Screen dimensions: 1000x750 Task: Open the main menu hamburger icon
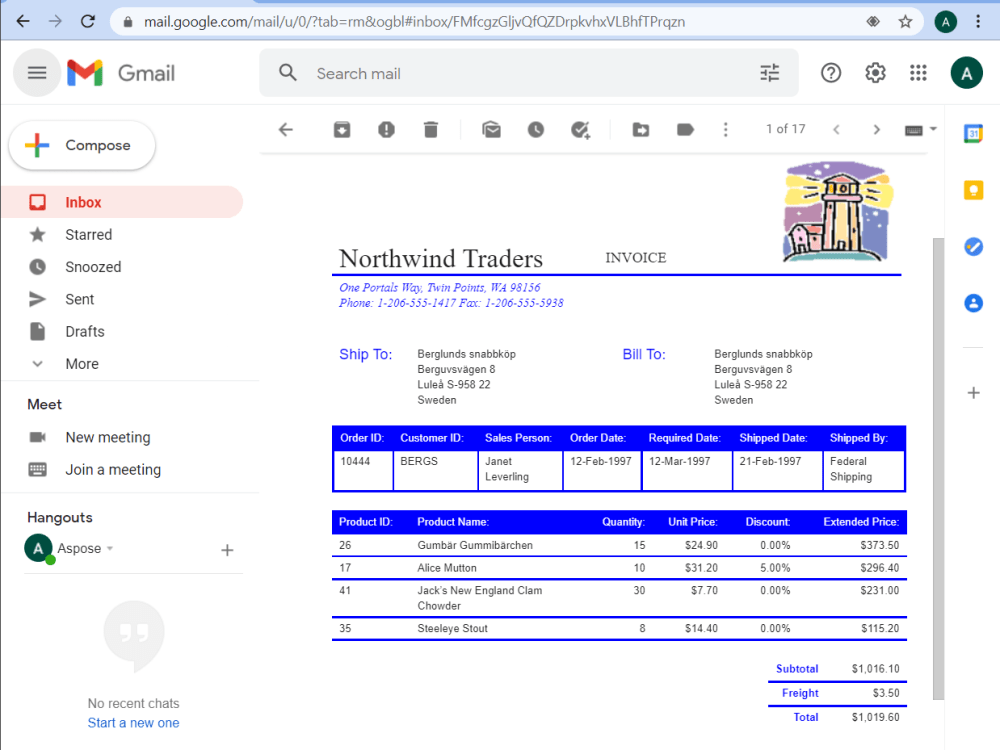tap(37, 73)
